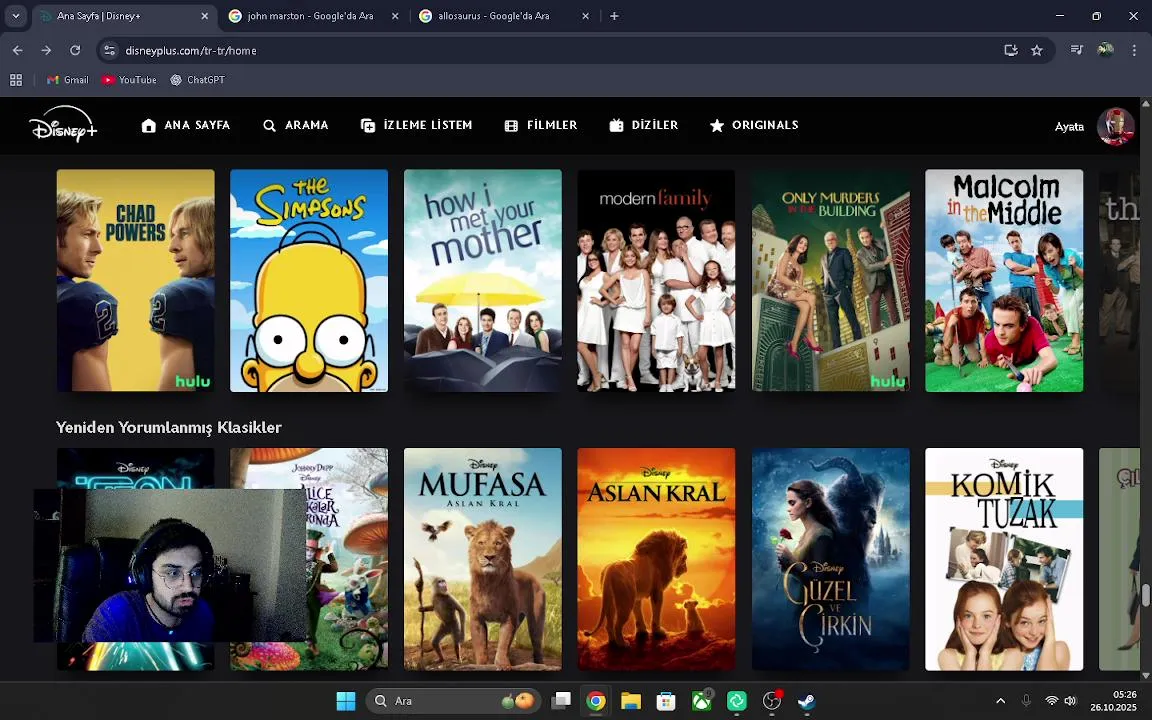Open the Güzel ve Çirkin poster

click(830, 559)
